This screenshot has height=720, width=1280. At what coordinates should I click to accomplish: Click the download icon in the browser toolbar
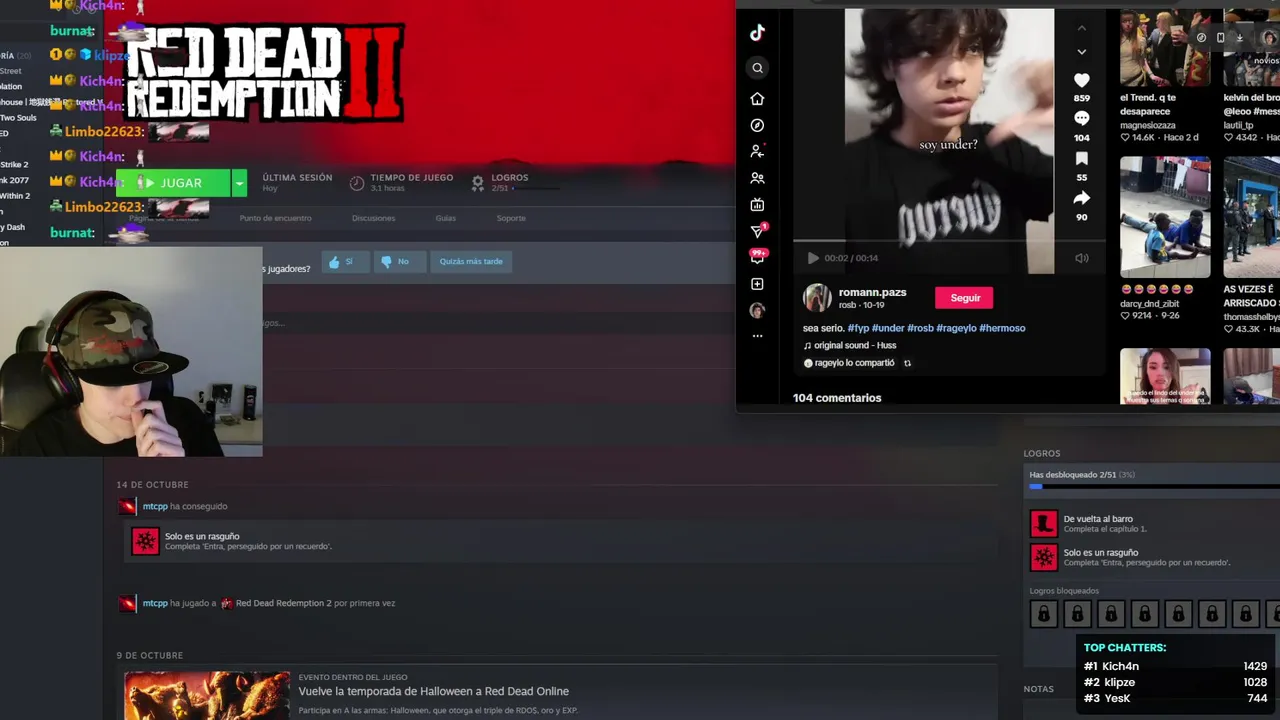pyautogui.click(x=1239, y=38)
